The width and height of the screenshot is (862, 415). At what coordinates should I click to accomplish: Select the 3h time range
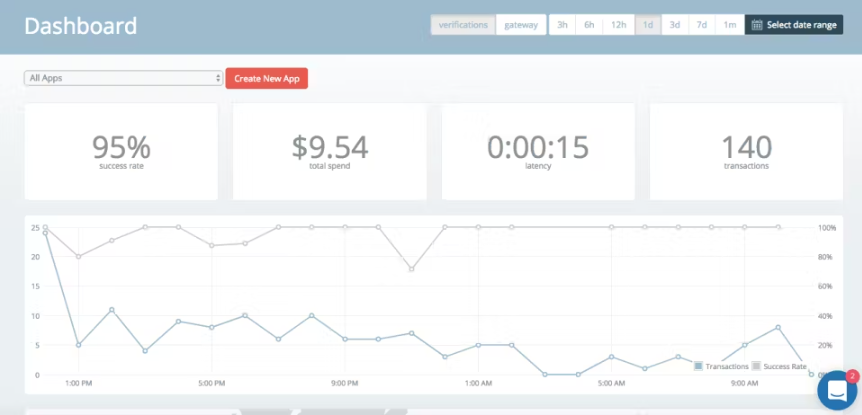pos(563,25)
